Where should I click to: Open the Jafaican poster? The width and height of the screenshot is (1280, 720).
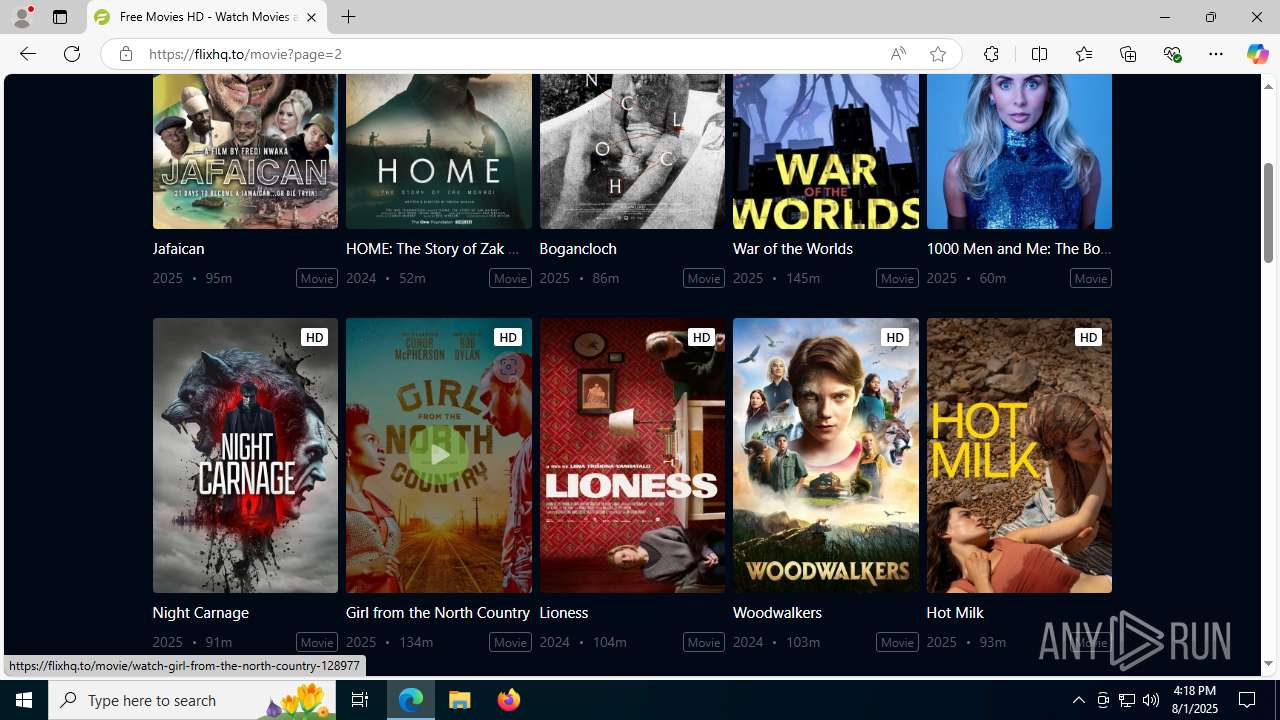pos(245,152)
